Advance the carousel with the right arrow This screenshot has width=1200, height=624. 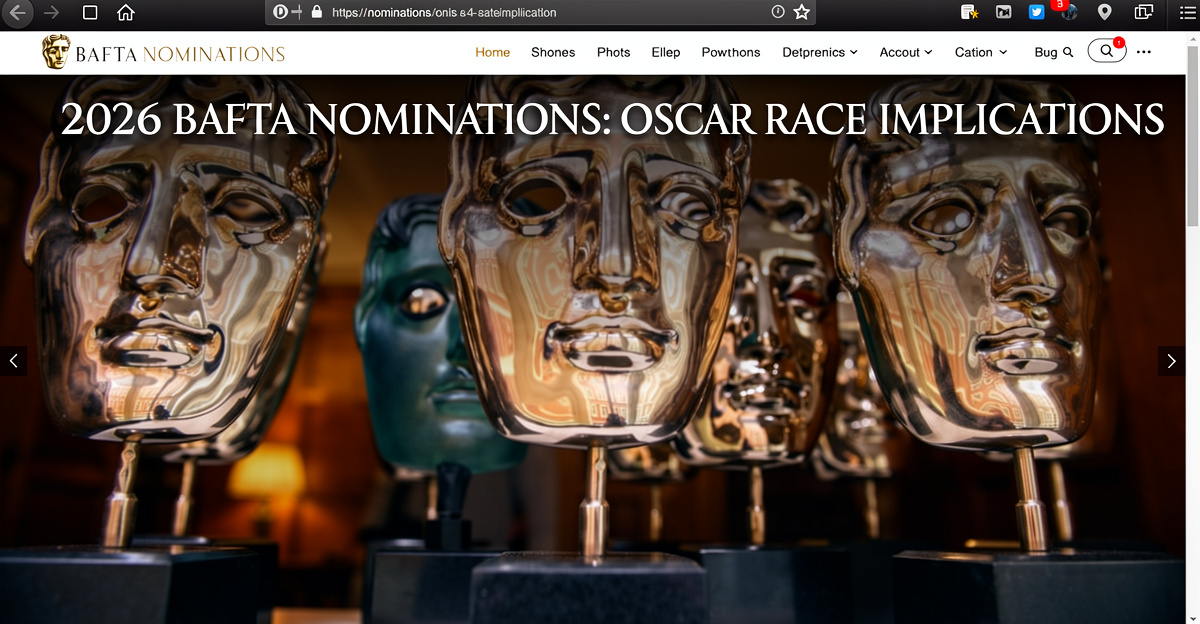(x=1170, y=360)
